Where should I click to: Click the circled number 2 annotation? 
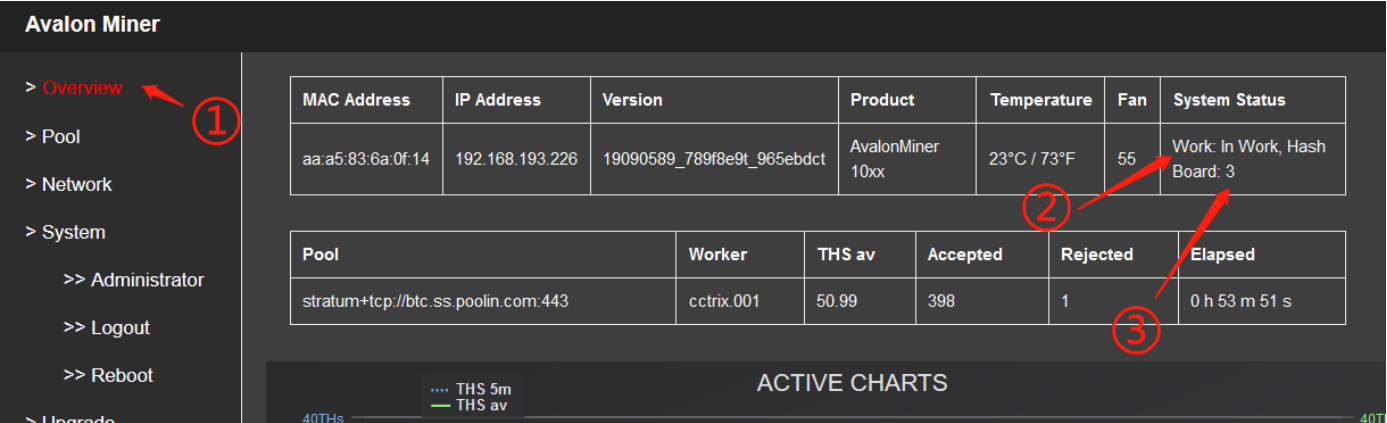1046,208
